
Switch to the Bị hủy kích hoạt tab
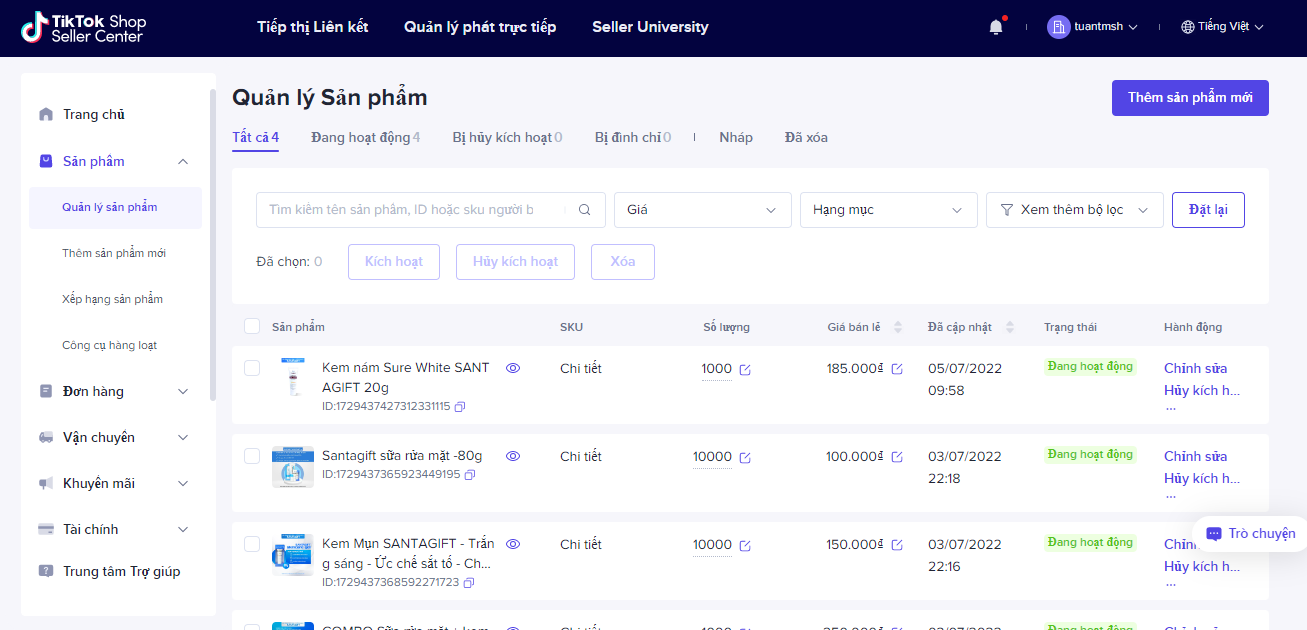(x=507, y=137)
